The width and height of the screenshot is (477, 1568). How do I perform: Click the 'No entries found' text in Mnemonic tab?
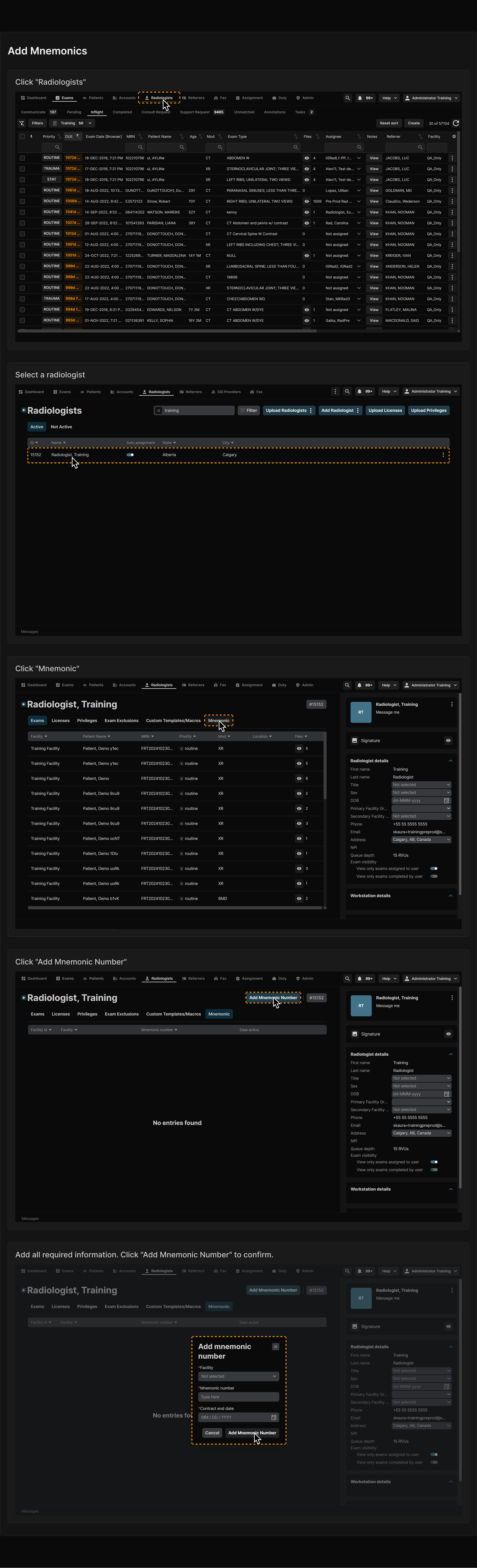tap(177, 1123)
